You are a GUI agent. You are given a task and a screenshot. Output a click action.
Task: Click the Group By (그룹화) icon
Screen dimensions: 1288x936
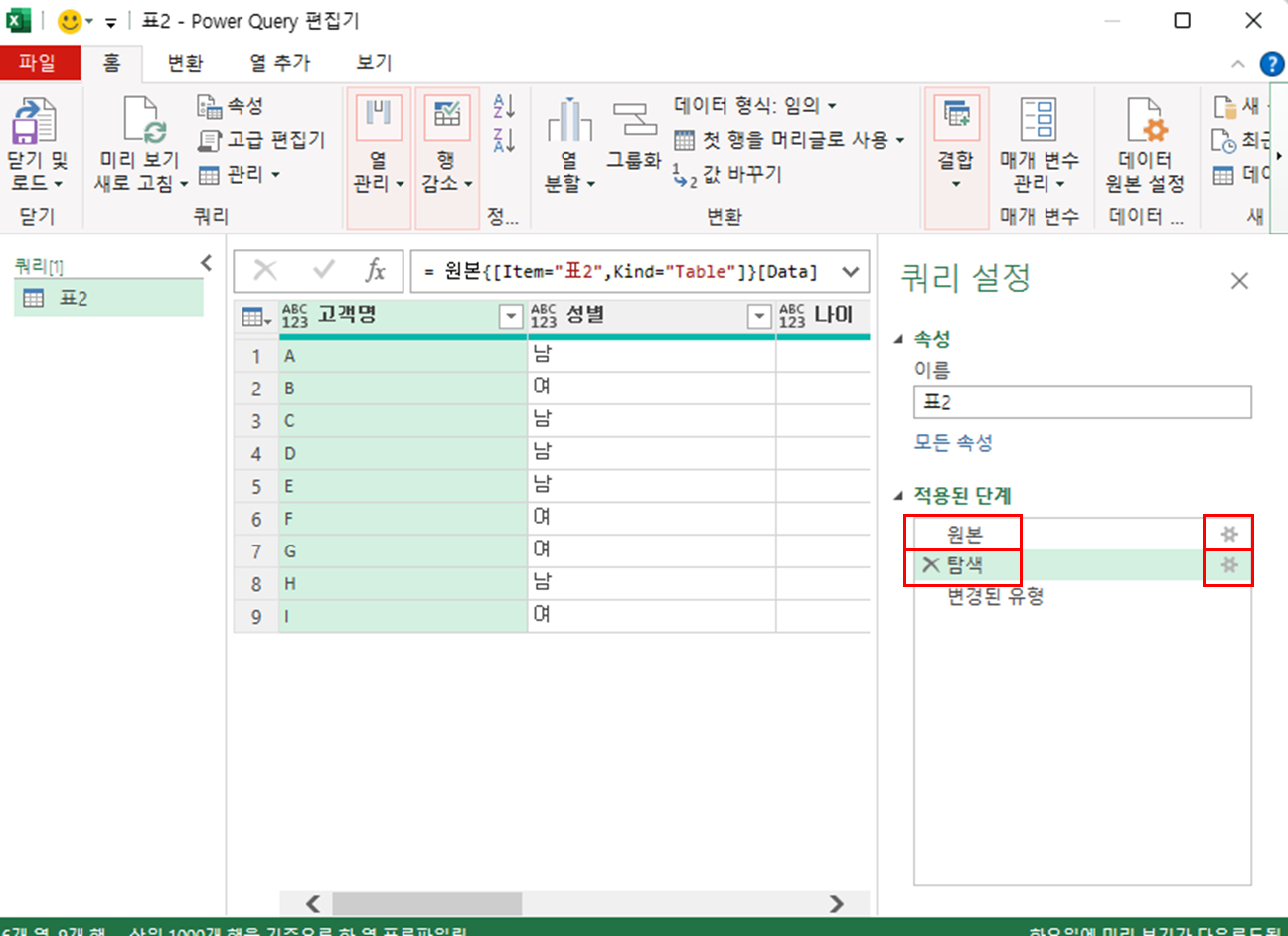pos(634,120)
